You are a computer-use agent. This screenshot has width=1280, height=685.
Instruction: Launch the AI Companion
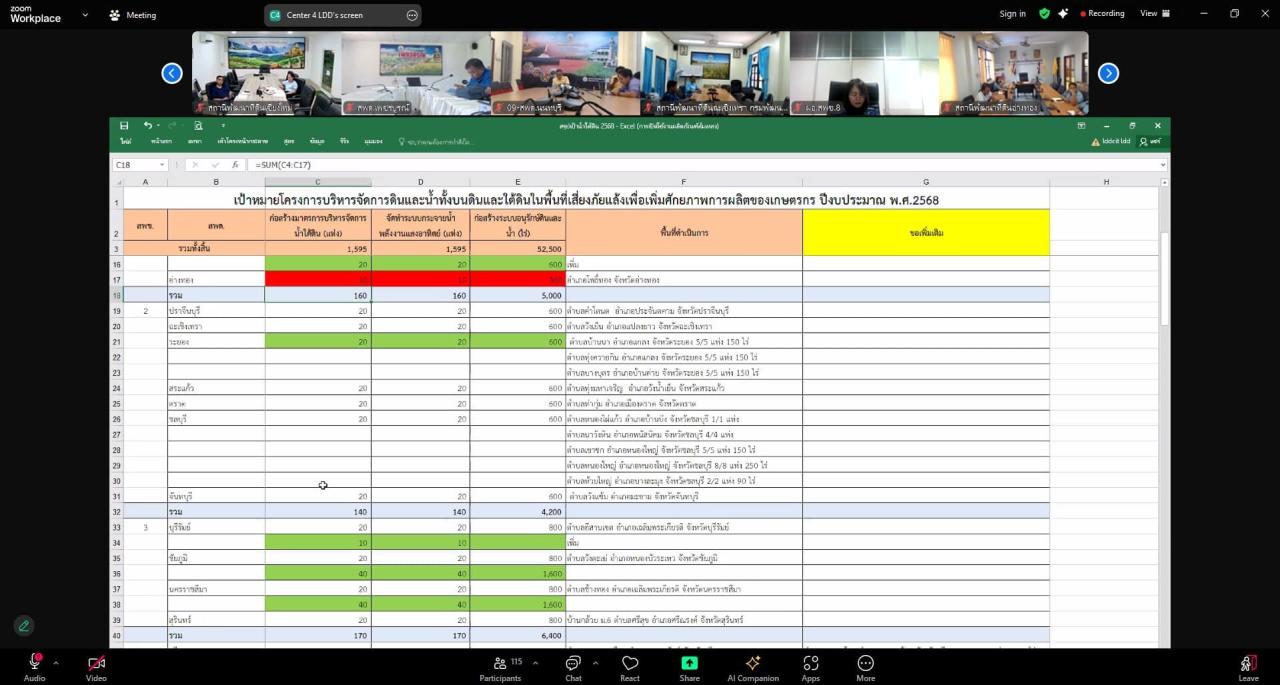[753, 664]
